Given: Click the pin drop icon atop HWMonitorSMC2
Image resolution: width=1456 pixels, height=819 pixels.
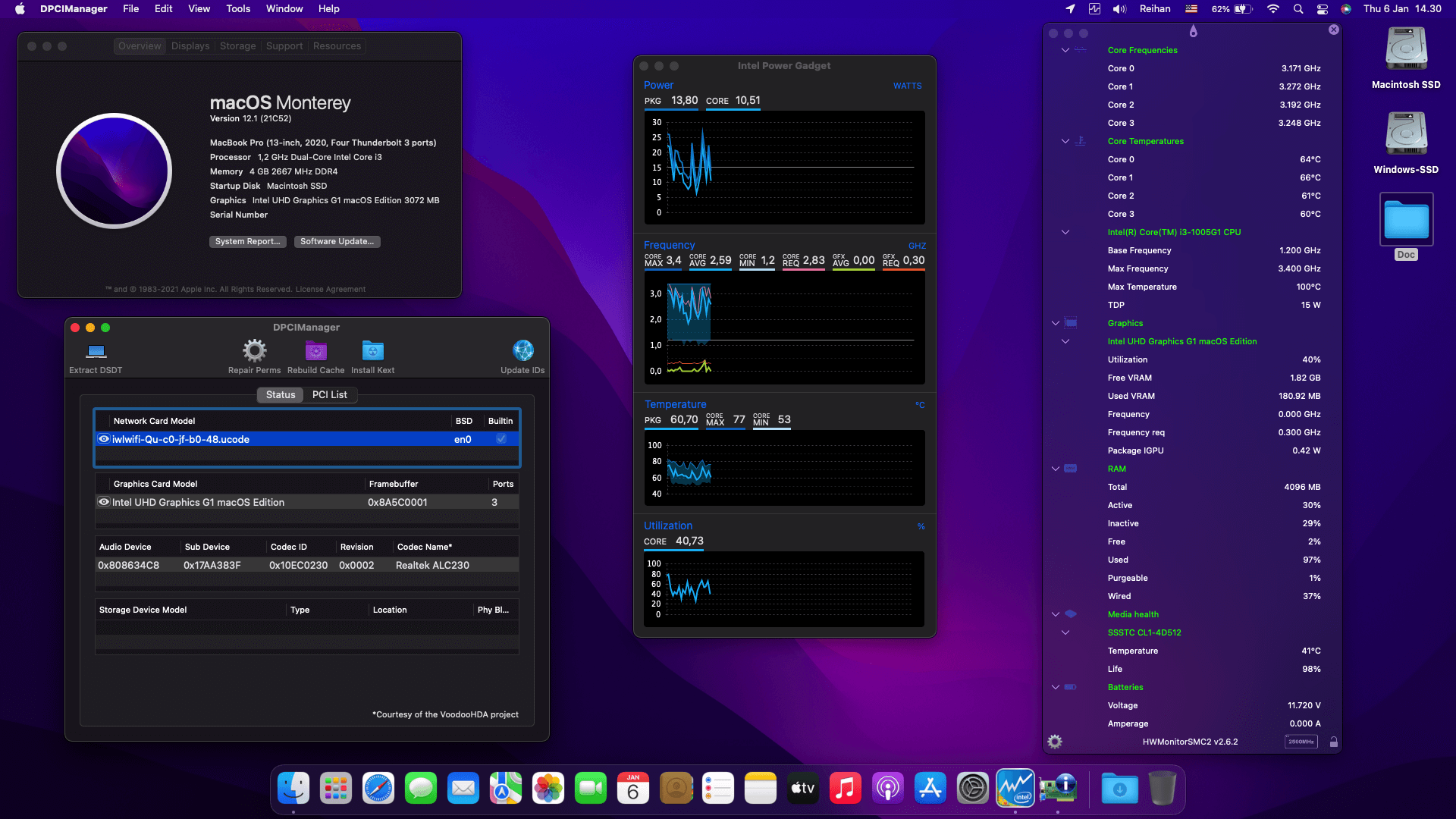Looking at the screenshot, I should click(1194, 31).
